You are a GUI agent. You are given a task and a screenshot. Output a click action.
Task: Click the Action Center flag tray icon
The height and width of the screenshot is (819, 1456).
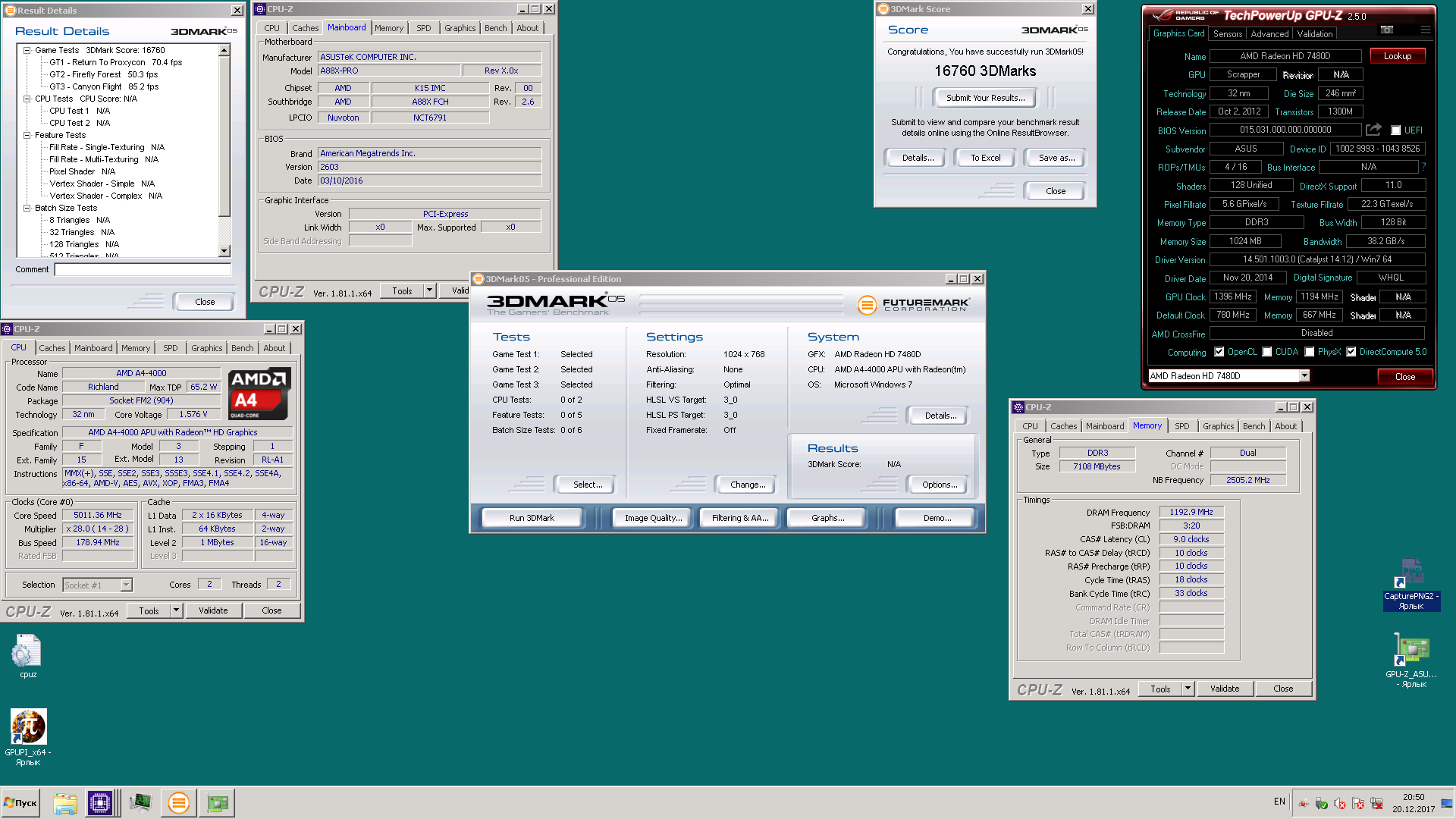coord(1357,803)
